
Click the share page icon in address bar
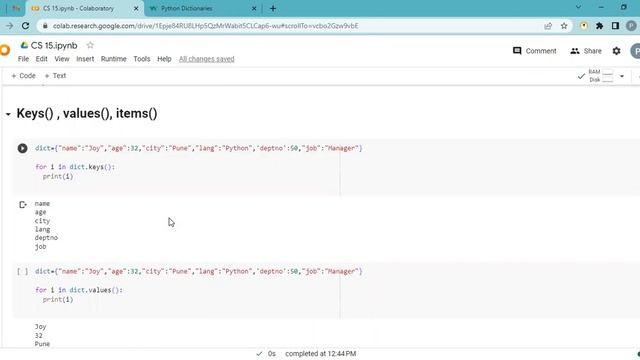[x=548, y=26]
